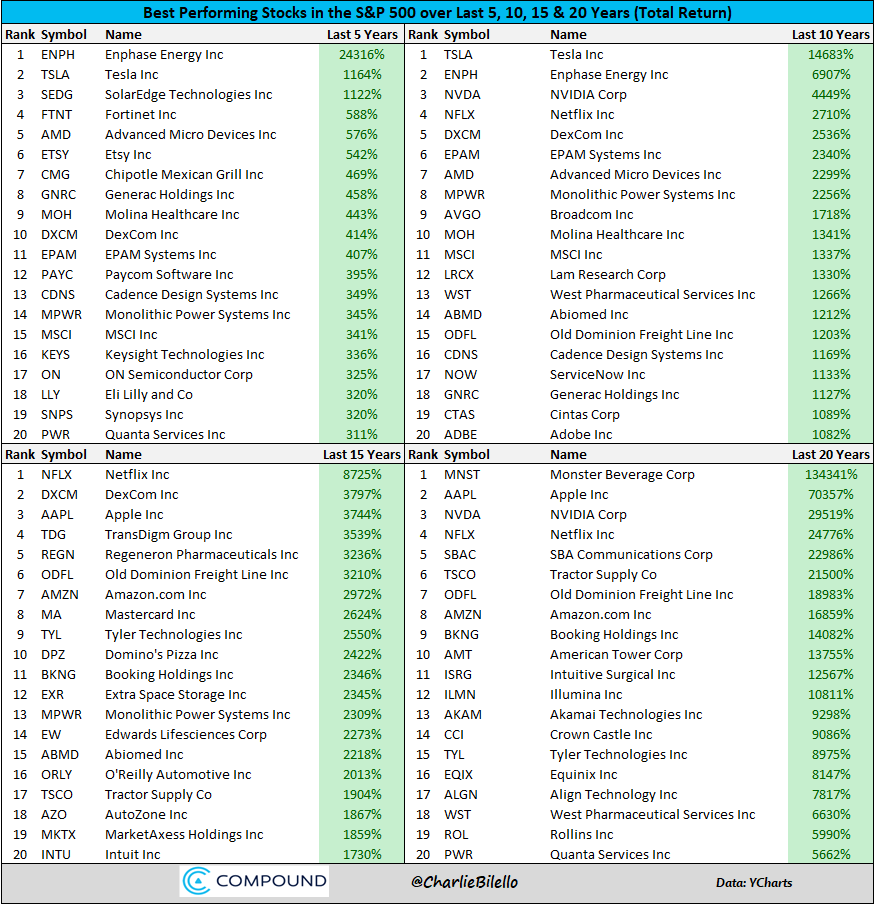The image size is (876, 906).
Task: Select the 24316% return cell for Enphase
Action: point(362,55)
